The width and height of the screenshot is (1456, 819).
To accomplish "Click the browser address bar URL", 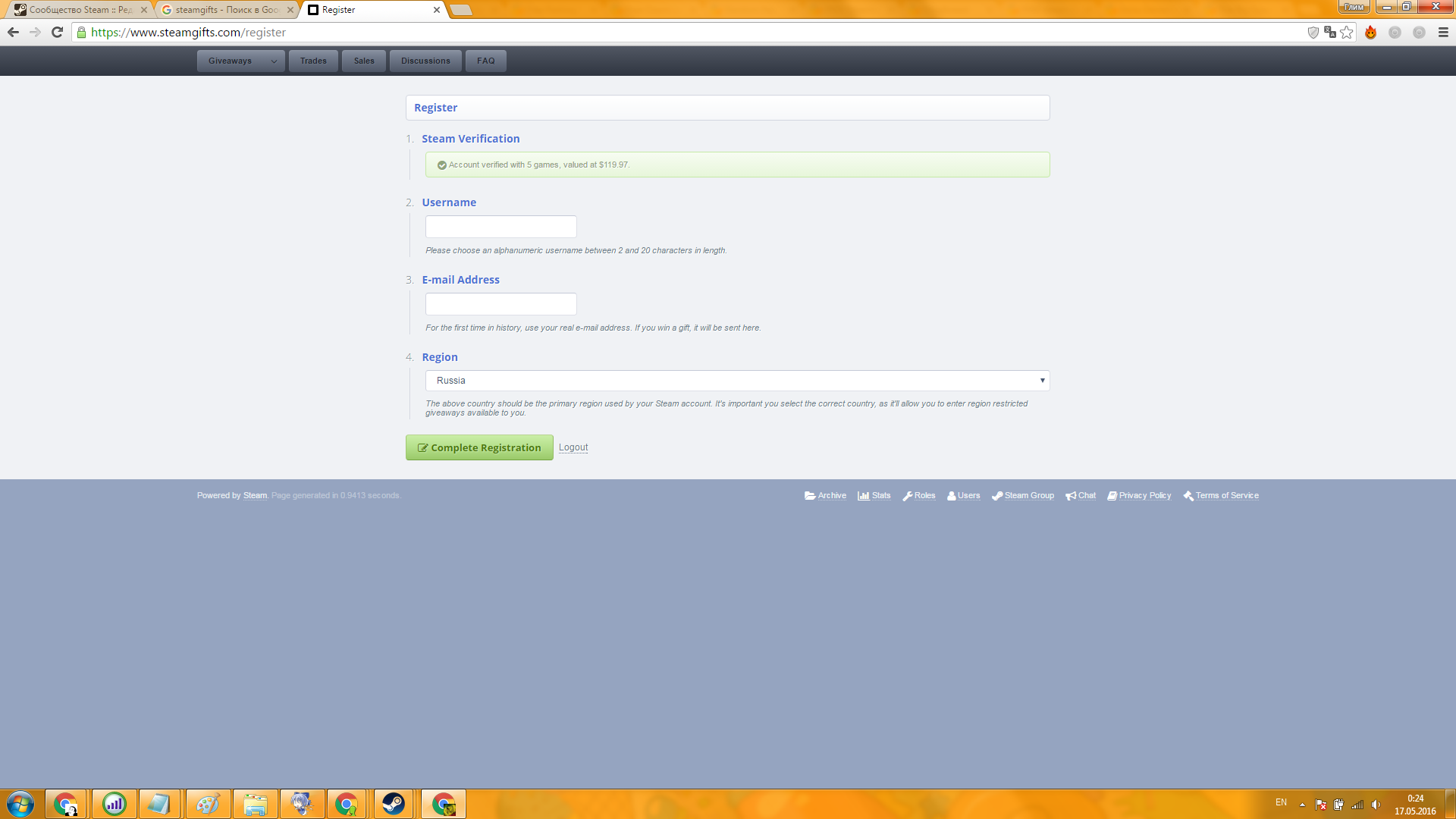I will point(188,33).
